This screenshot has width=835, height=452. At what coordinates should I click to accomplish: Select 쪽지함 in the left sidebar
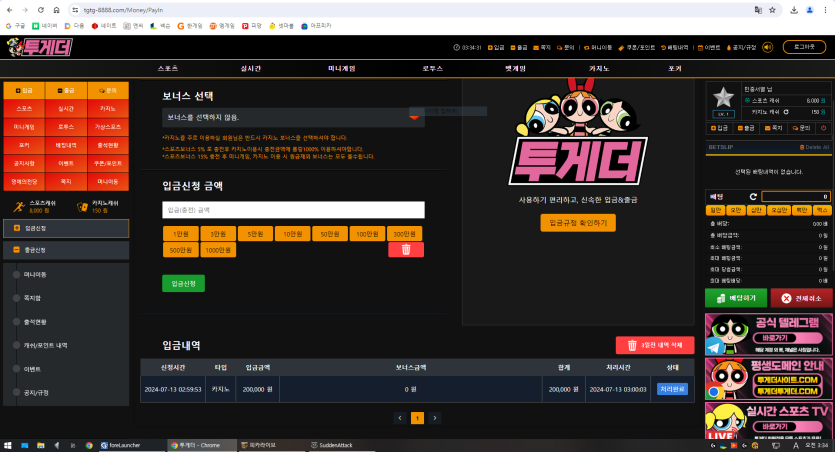point(32,298)
